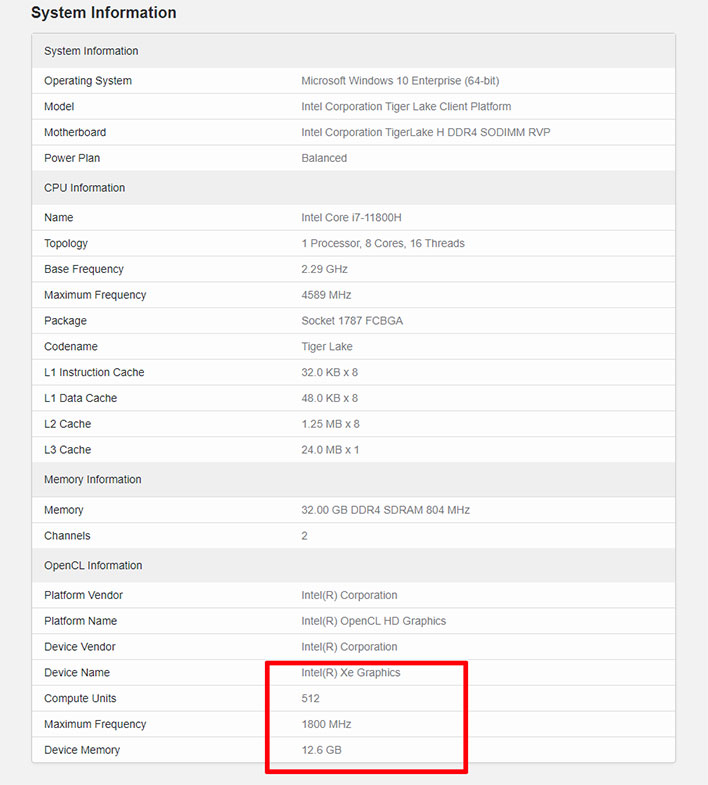
Task: Click the '4589 MHz' maximum frequency value
Action: (326, 295)
